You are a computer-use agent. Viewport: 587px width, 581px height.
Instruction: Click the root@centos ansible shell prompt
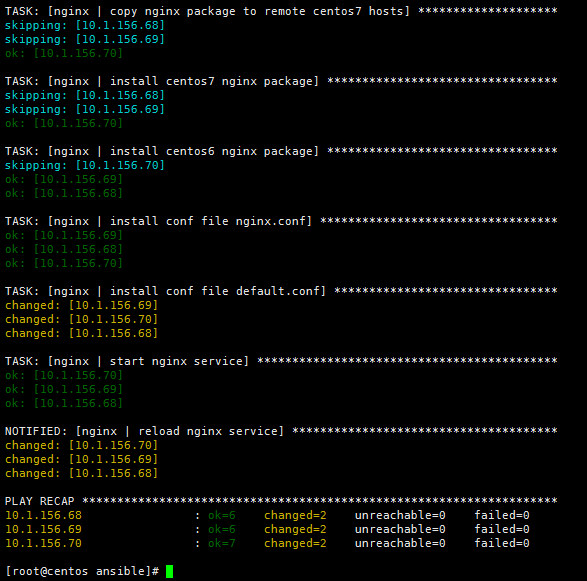click(x=82, y=571)
